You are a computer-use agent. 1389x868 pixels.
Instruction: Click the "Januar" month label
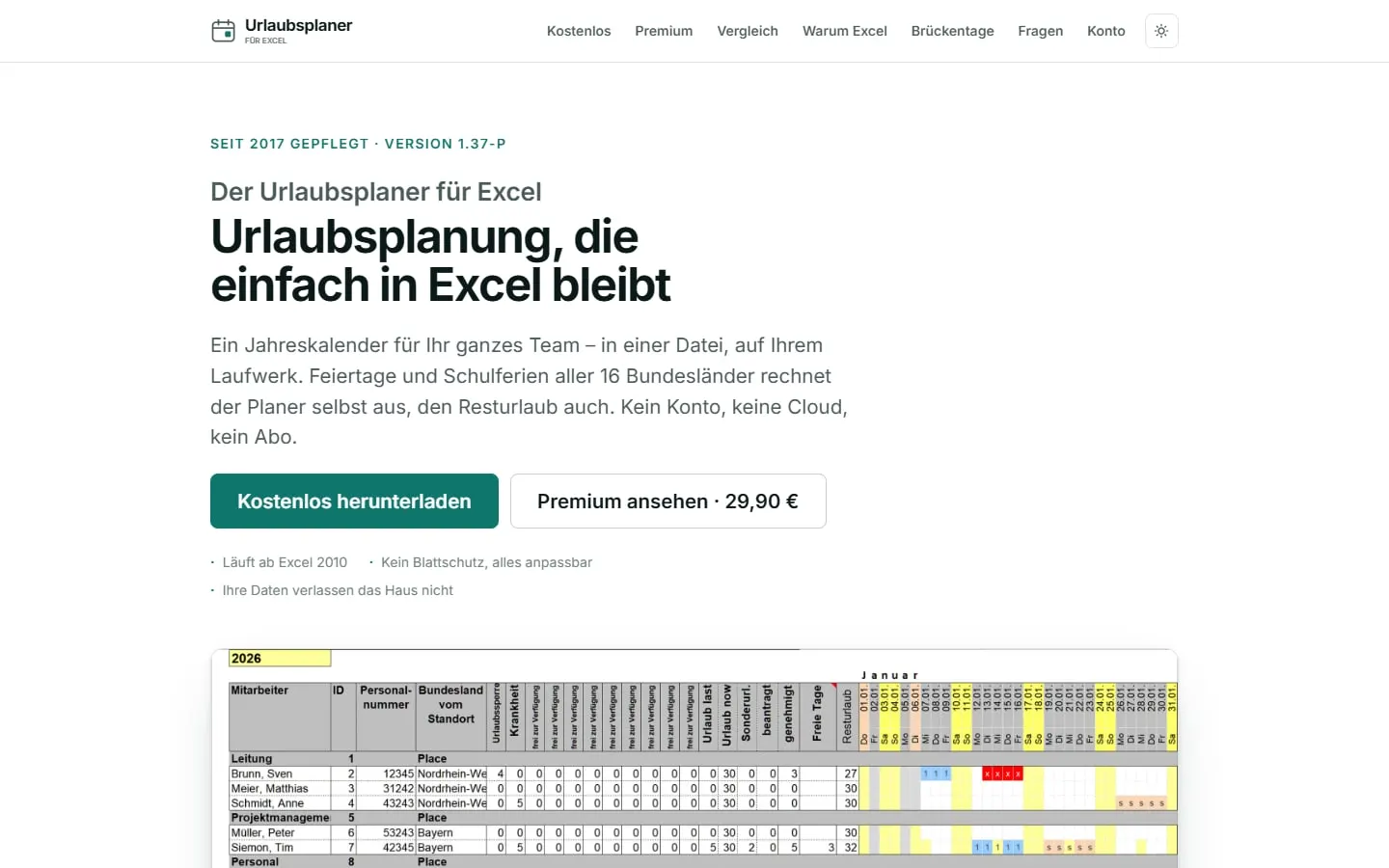click(889, 675)
